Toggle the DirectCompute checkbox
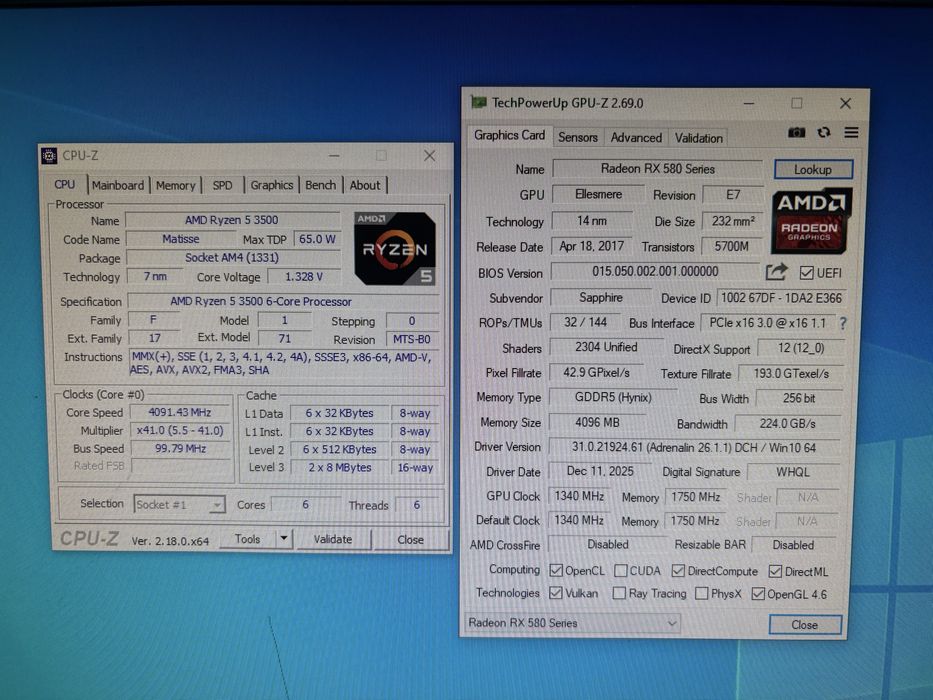 (678, 571)
